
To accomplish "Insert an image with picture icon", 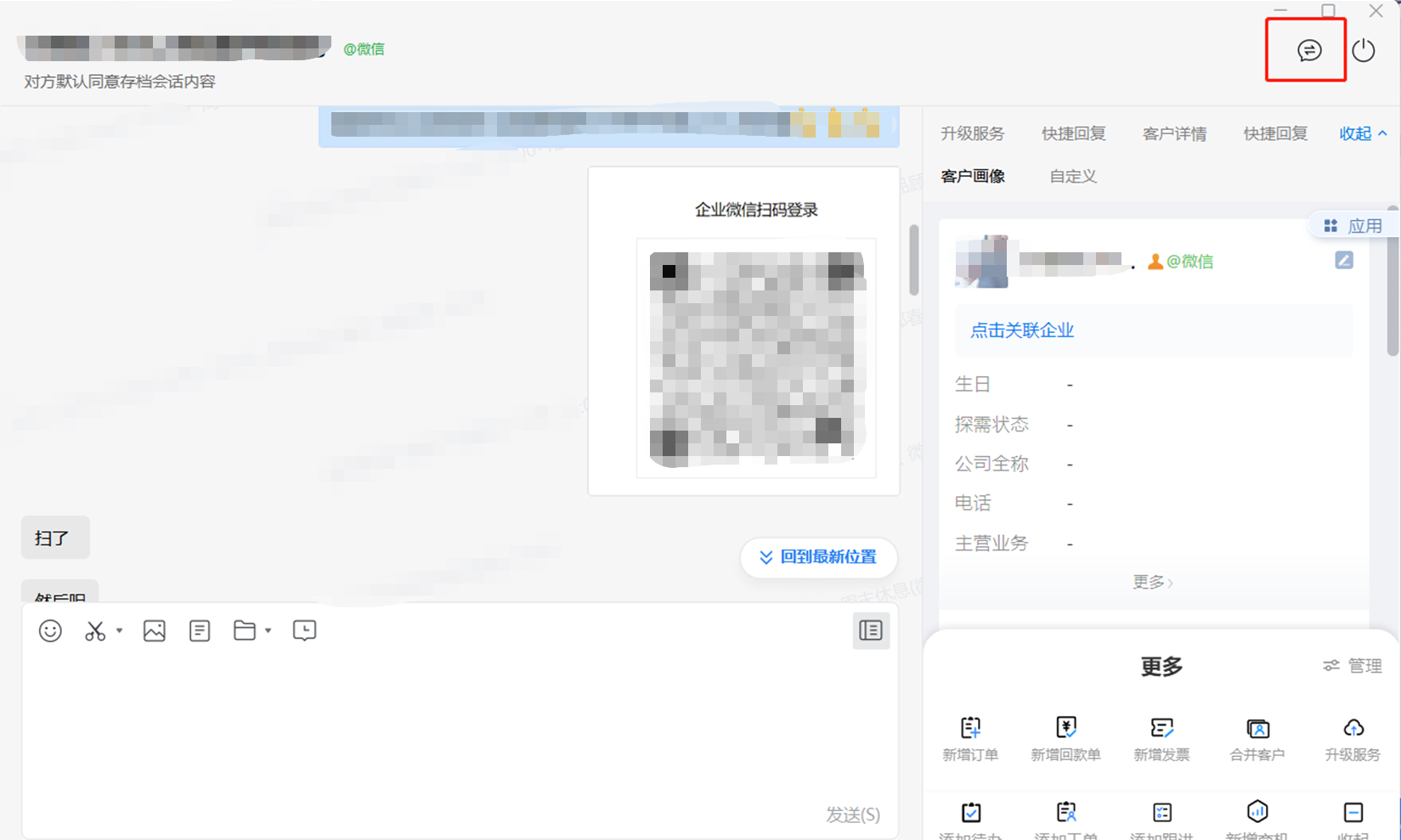I will (155, 630).
